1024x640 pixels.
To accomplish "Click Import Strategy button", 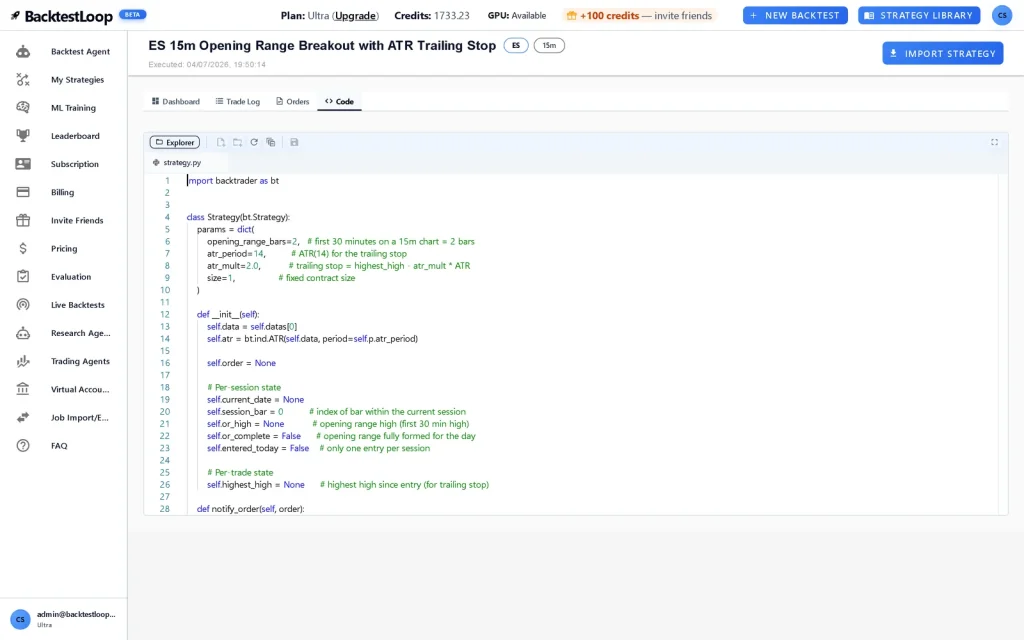I will 942,54.
